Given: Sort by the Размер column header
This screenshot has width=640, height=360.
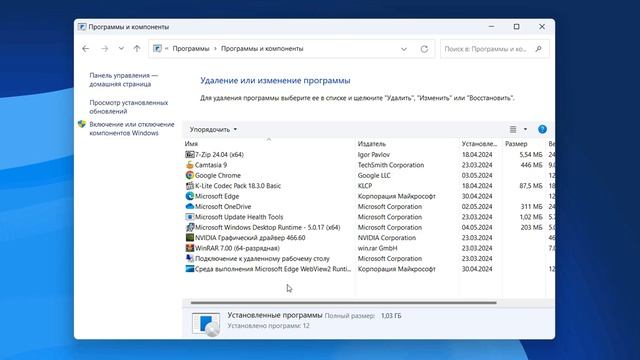Looking at the screenshot, I should click(516, 144).
